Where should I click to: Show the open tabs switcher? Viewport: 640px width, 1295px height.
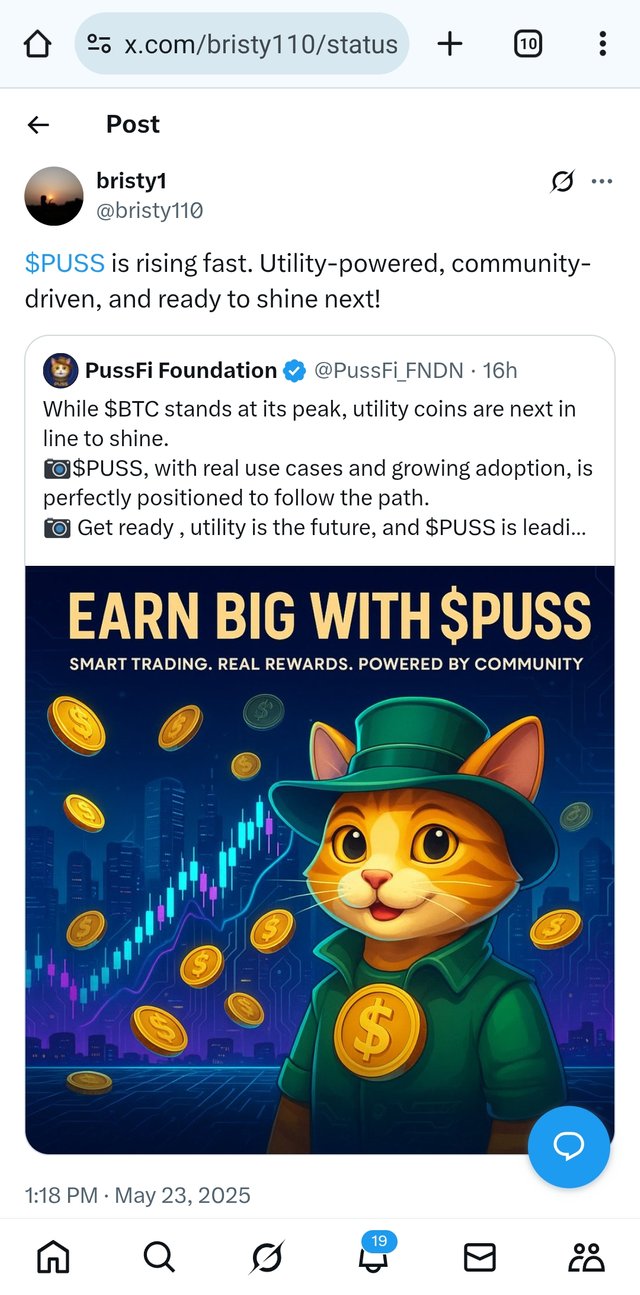point(527,44)
